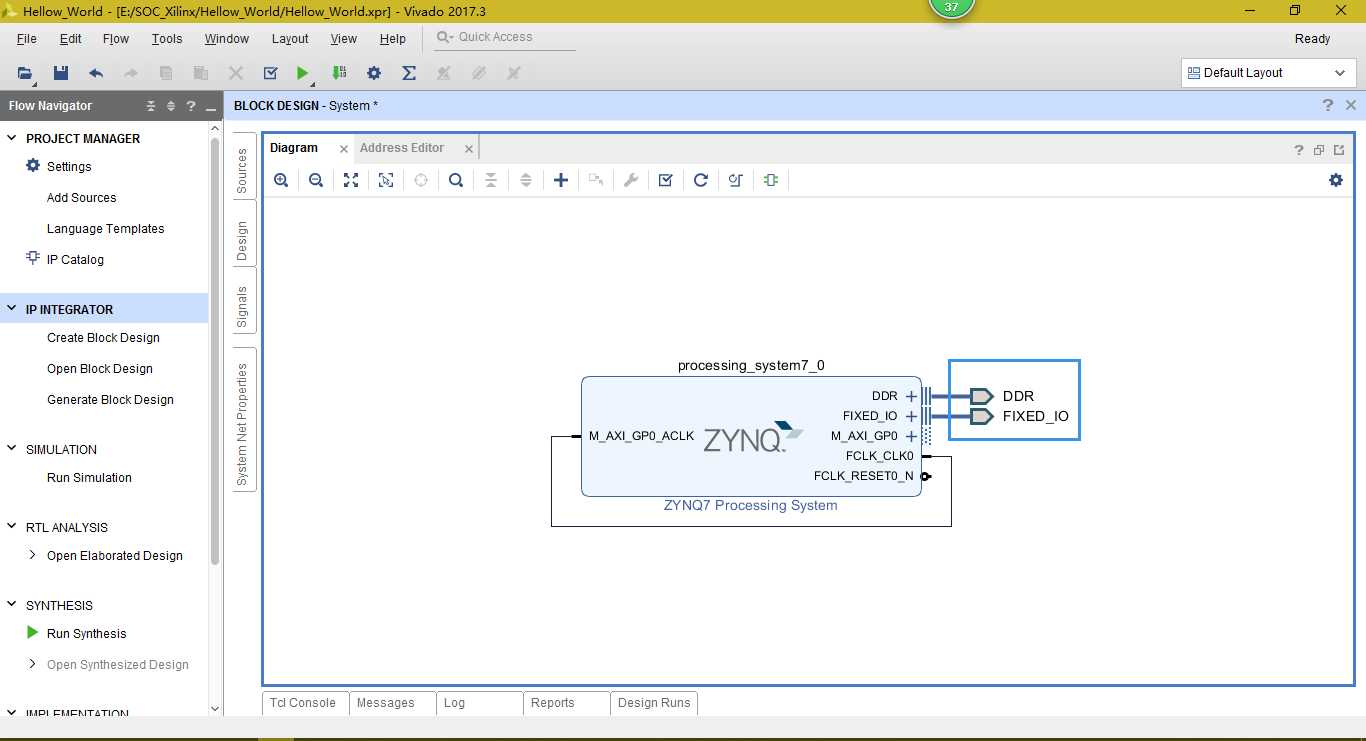Screen dimensions: 1366x741
Task: Open the Flow menu
Action: (x=116, y=39)
